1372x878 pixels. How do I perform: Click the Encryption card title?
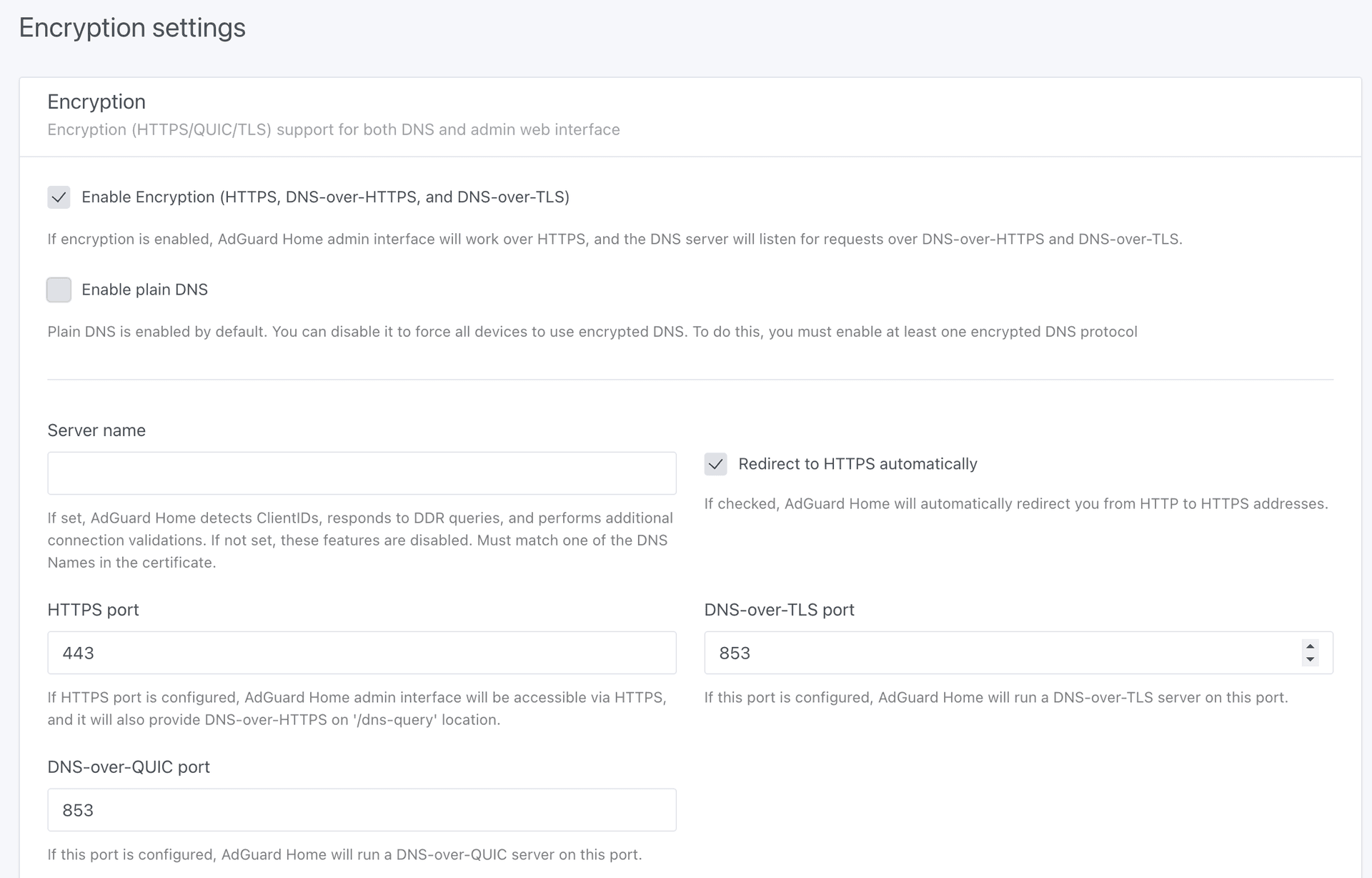96,102
